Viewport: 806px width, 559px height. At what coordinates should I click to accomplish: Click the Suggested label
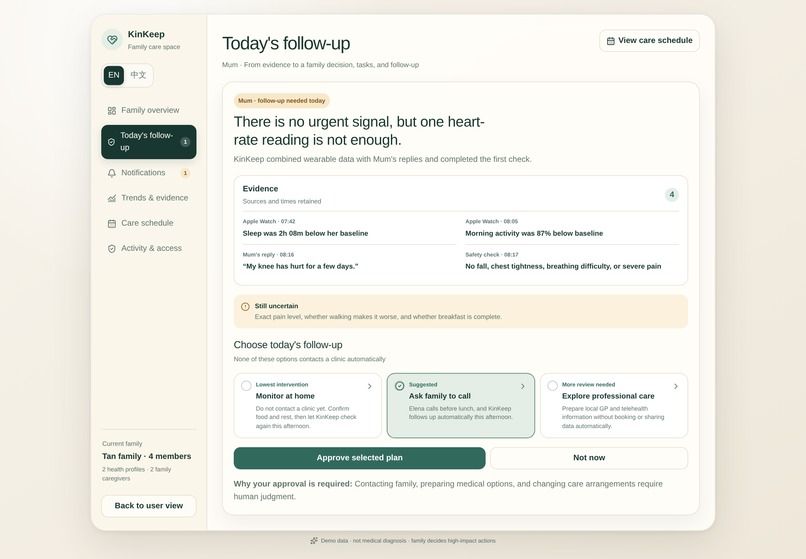[423, 385]
